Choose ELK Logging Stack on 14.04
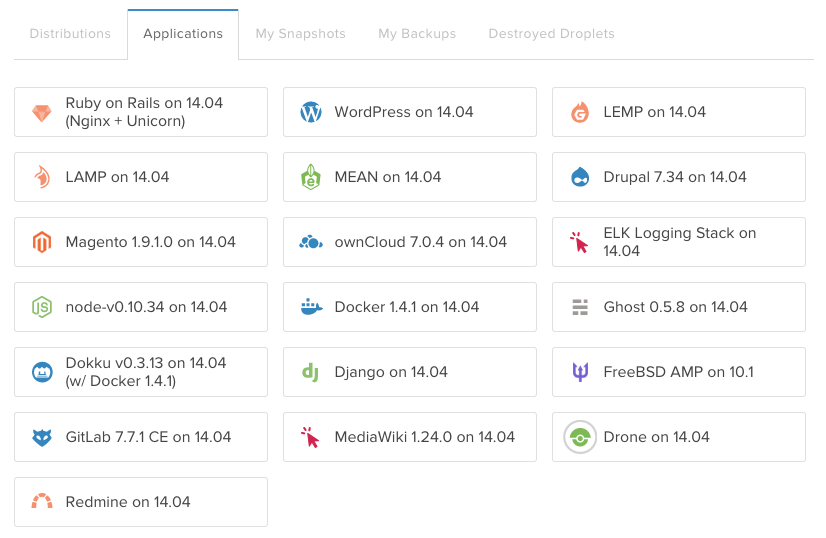 (679, 242)
